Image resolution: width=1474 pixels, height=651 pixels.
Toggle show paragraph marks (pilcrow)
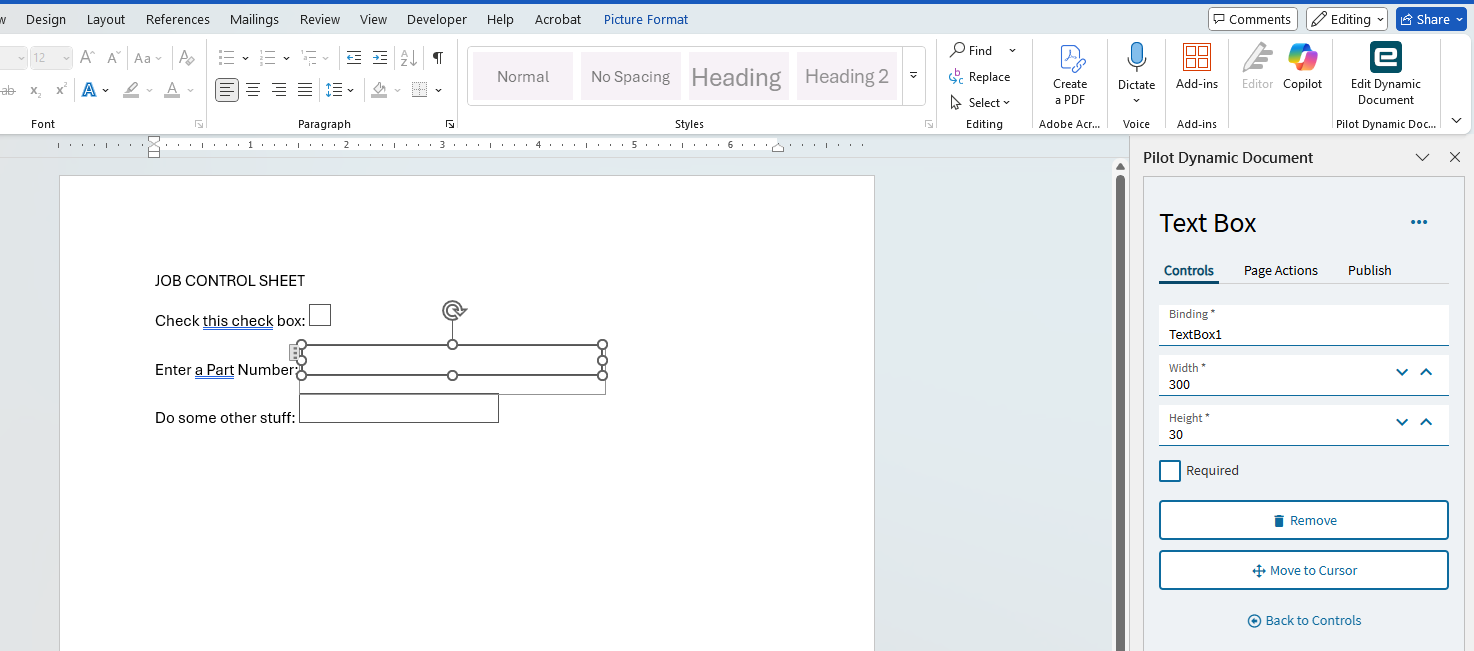click(437, 58)
